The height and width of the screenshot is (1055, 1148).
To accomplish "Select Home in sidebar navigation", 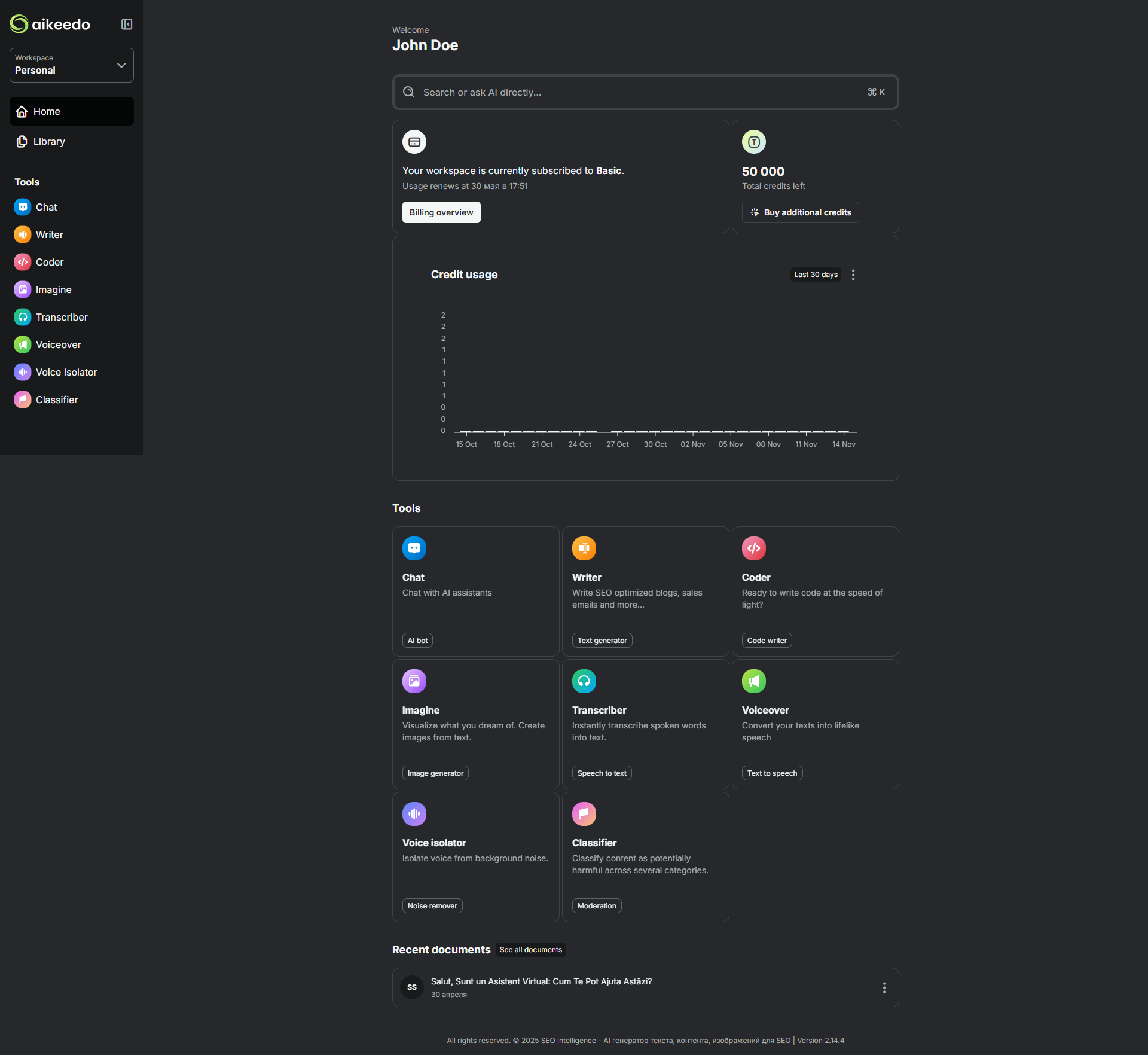I will (47, 112).
